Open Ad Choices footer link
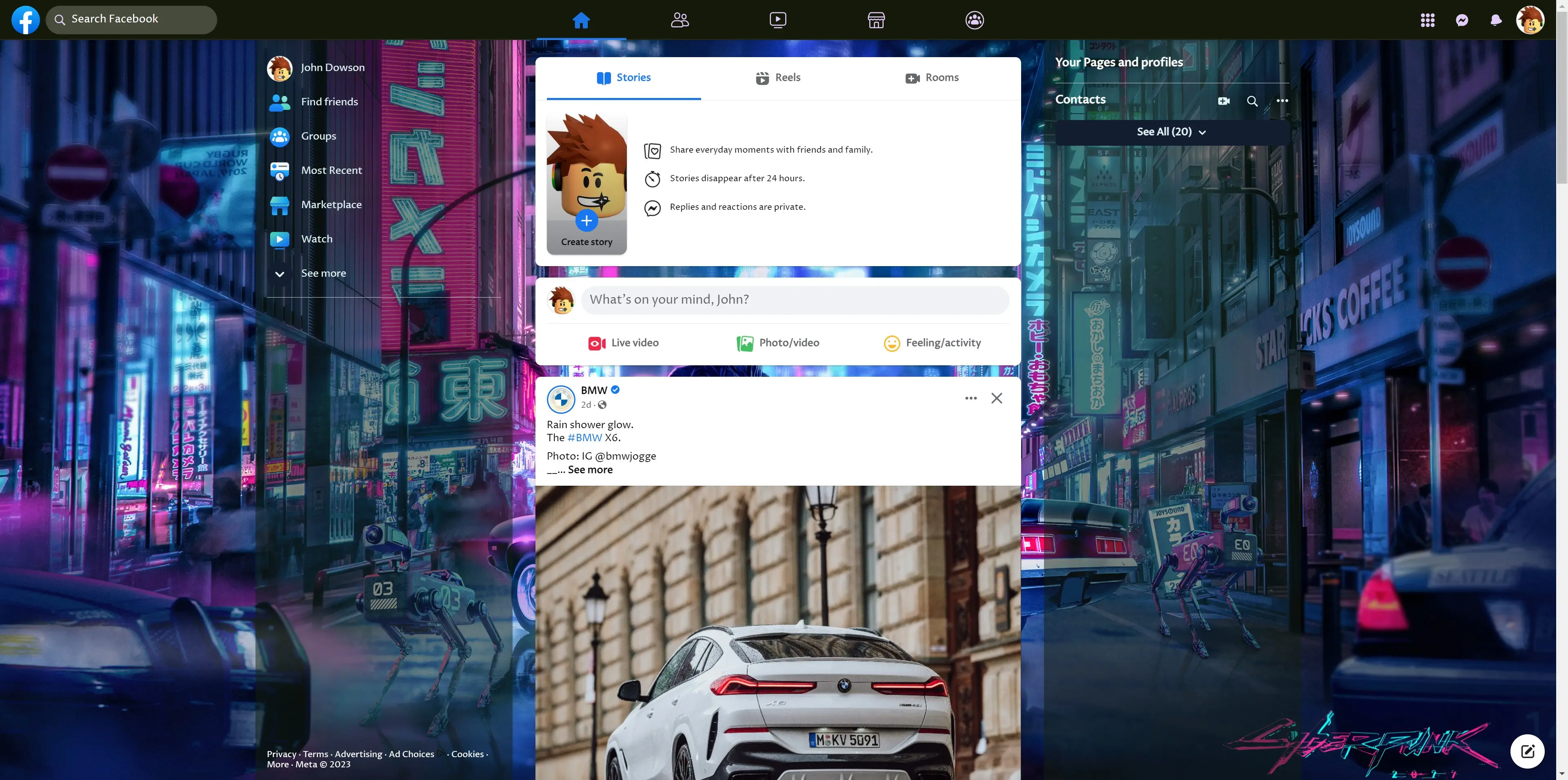Viewport: 1568px width, 780px height. coord(411,754)
